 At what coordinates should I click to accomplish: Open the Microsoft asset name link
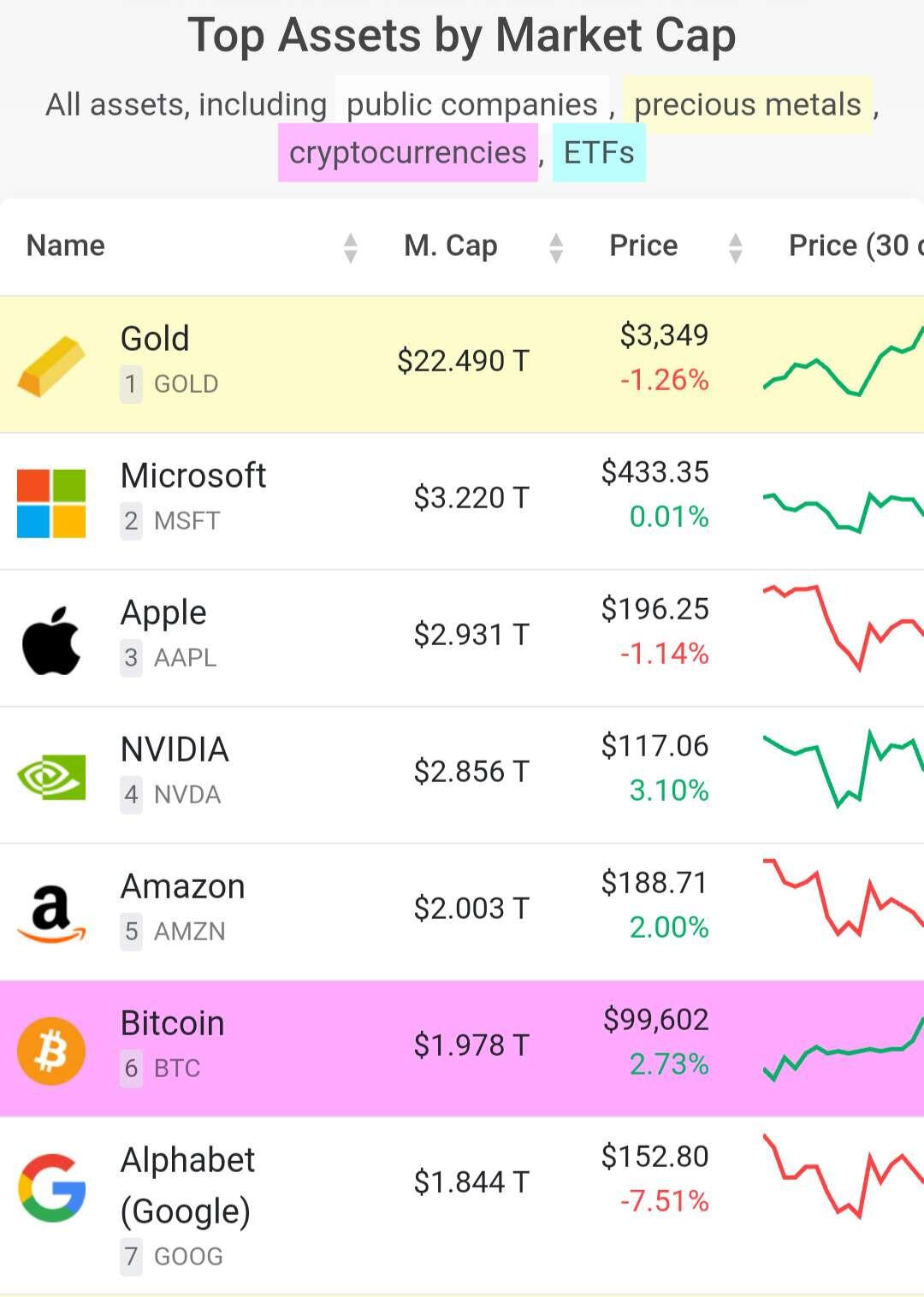point(193,476)
